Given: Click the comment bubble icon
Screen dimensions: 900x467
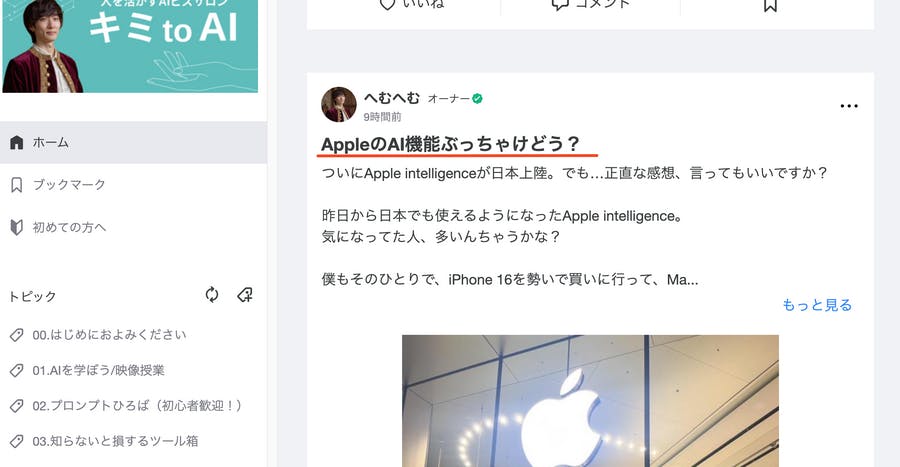Looking at the screenshot, I should pos(560,5).
